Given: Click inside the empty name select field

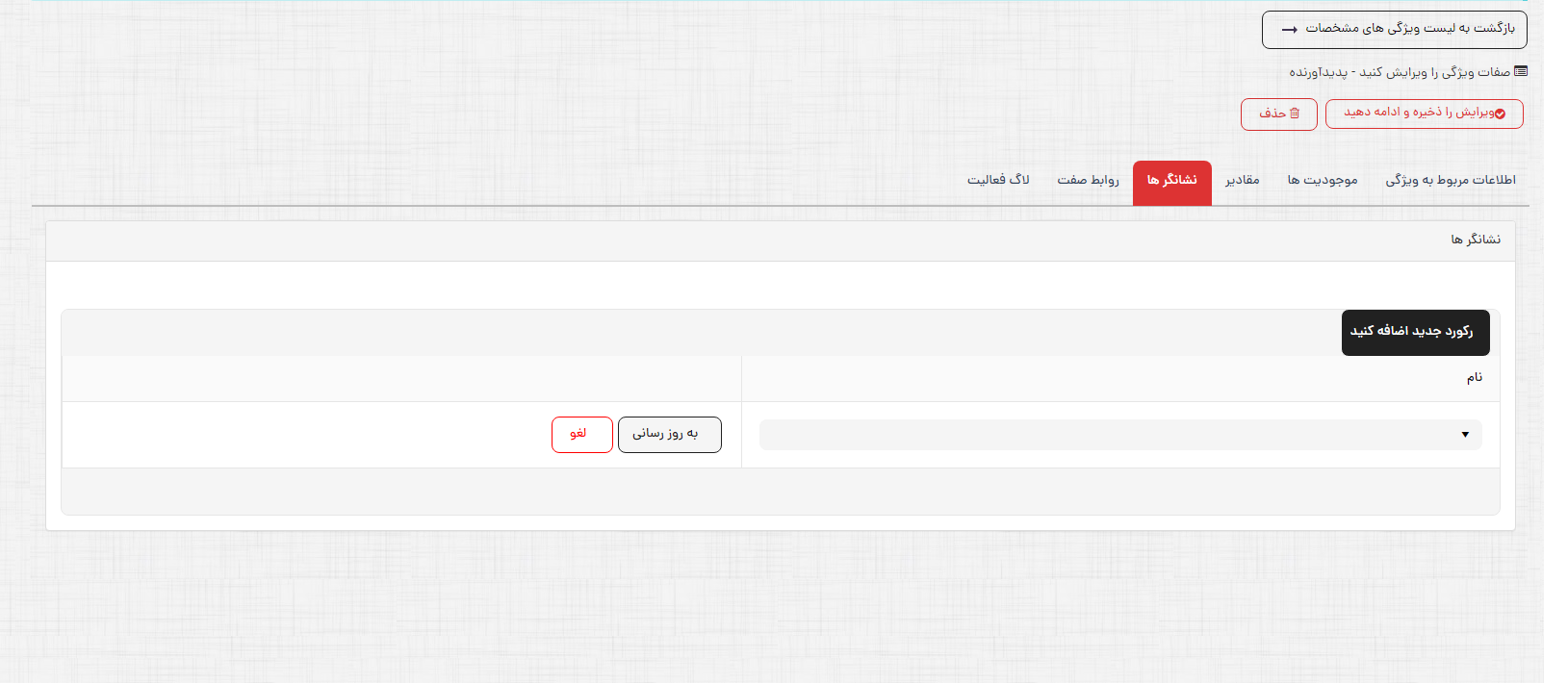Looking at the screenshot, I should (x=1107, y=435).
